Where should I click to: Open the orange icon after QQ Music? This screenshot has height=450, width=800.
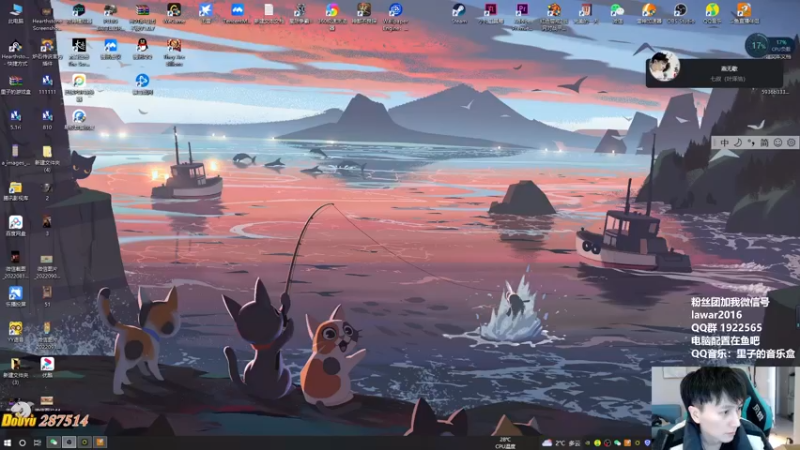[744, 13]
